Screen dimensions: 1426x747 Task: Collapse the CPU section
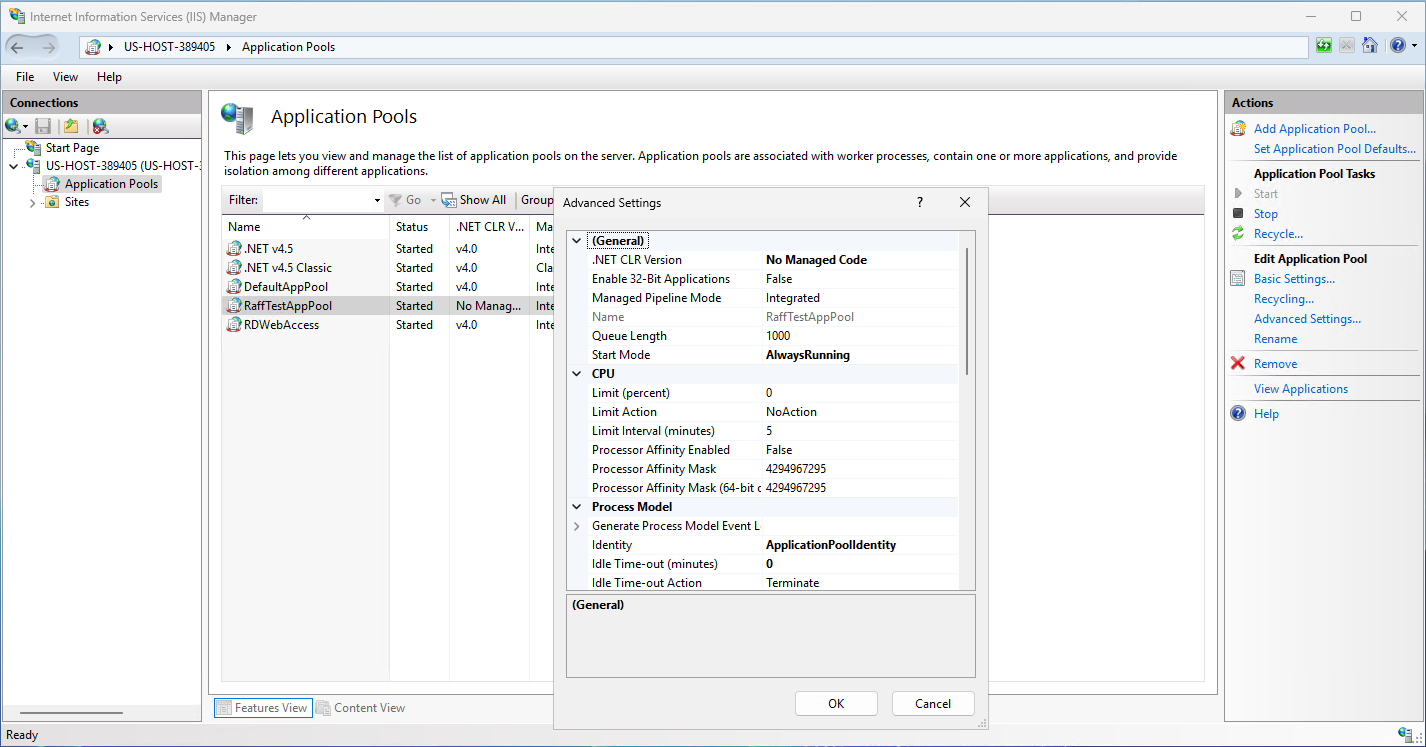click(576, 374)
